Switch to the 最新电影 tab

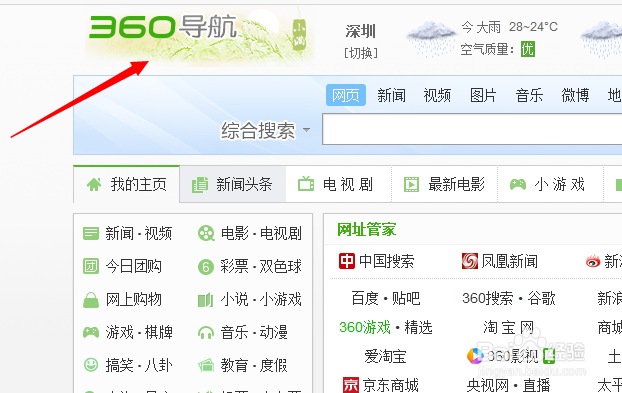pyautogui.click(x=444, y=184)
